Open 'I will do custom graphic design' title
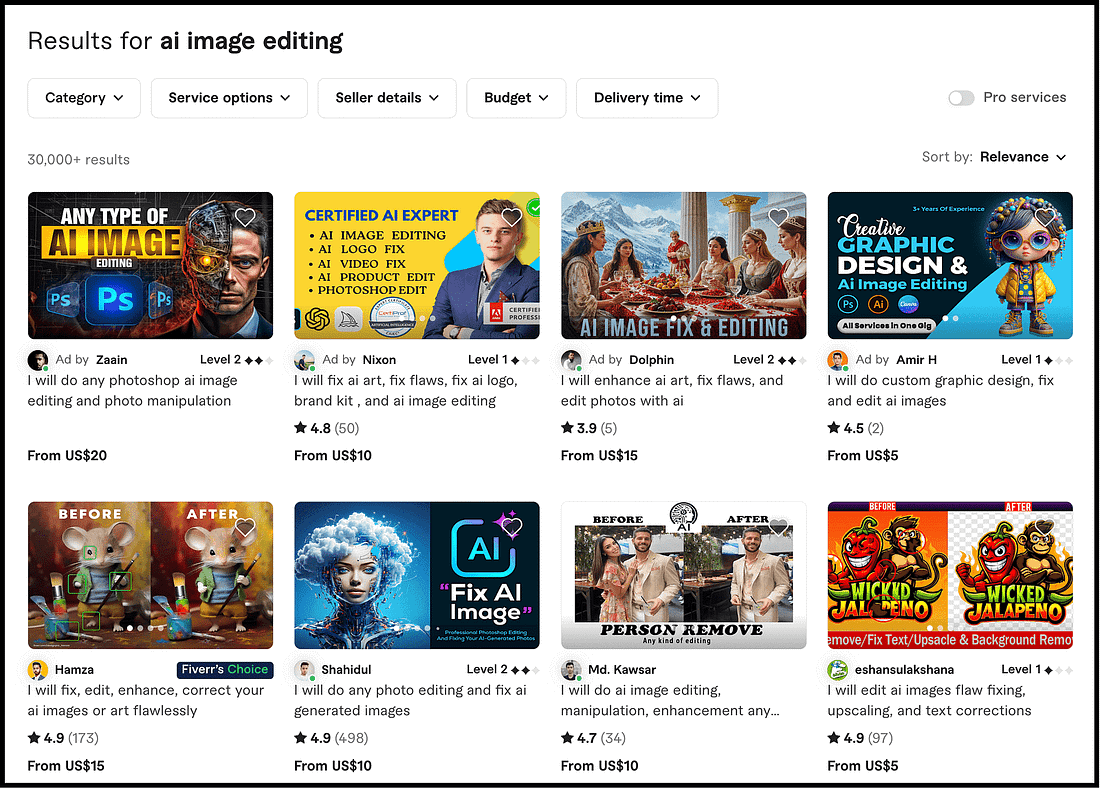This screenshot has height=789, width=1100. [x=941, y=391]
